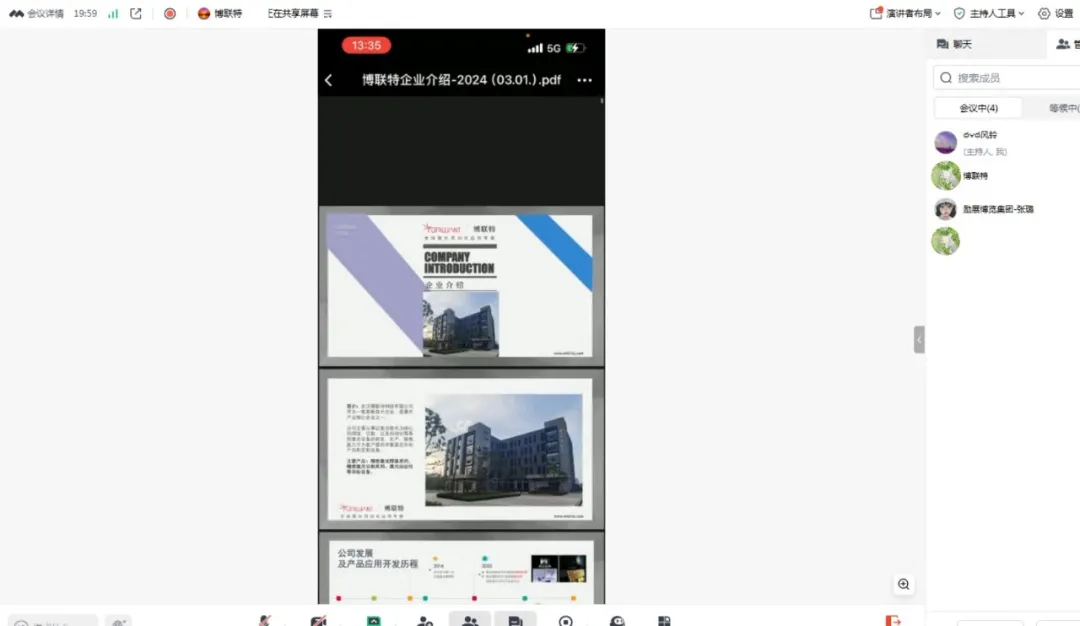Image resolution: width=1080 pixels, height=626 pixels.
Task: Click the 博联特 presenter name in top bar
Action: coord(228,13)
